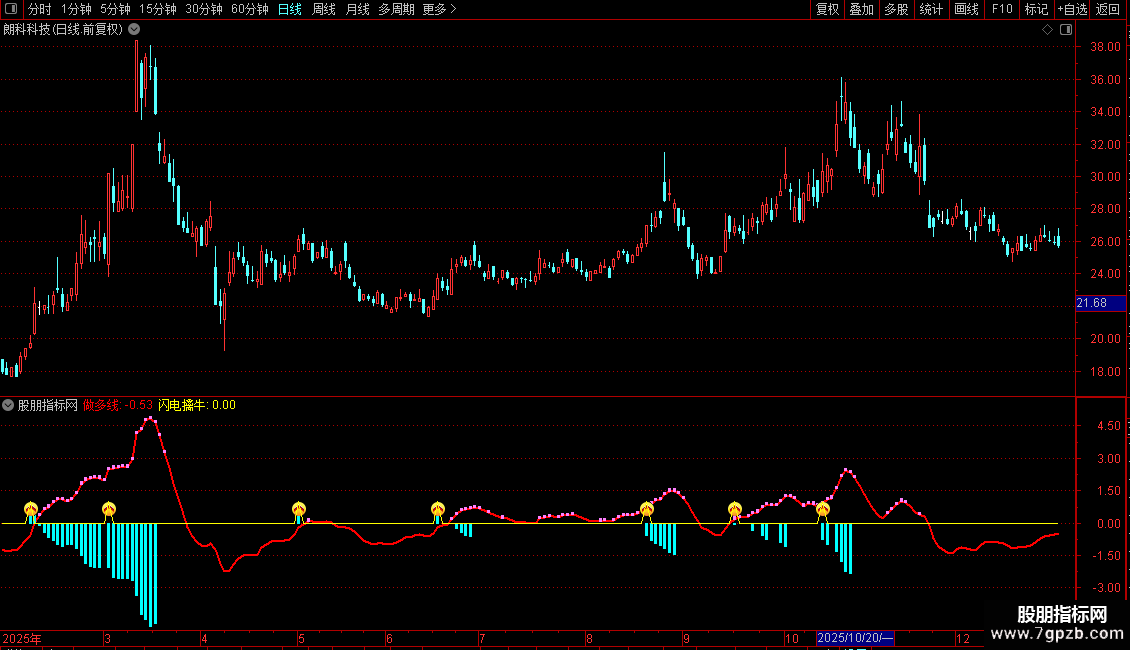The height and width of the screenshot is (650, 1130).
Task: Toggle the left side panel icon
Action: click(11, 9)
